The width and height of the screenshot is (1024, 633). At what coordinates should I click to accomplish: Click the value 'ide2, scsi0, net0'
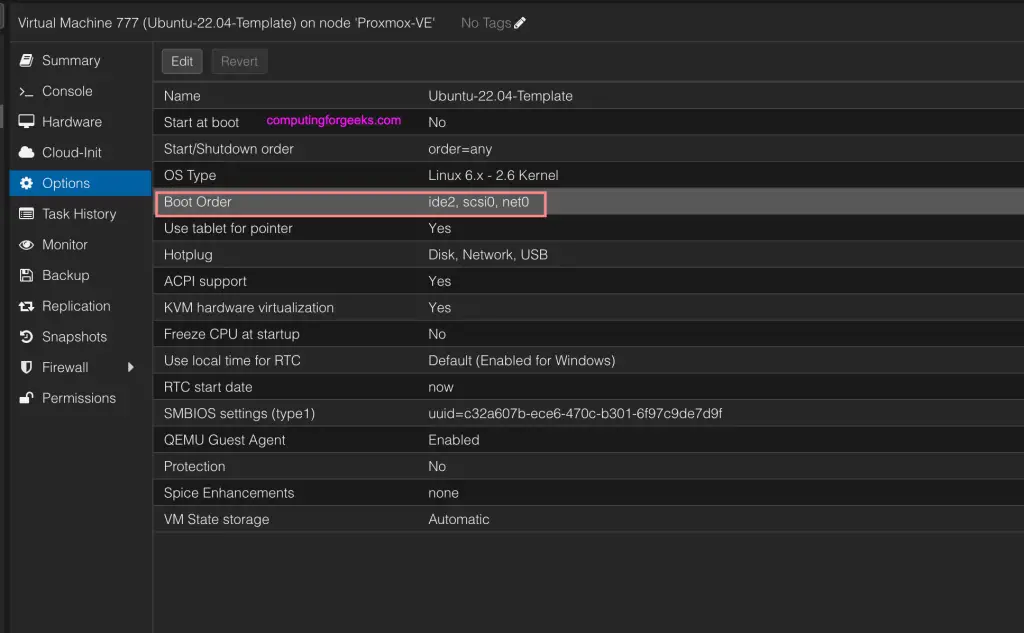(x=479, y=202)
